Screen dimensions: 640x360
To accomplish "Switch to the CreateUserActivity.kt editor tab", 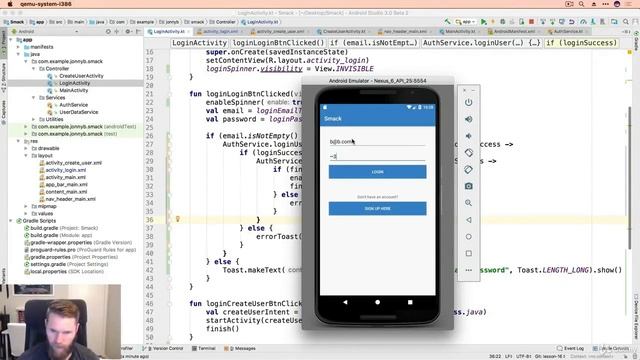I will [x=344, y=31].
